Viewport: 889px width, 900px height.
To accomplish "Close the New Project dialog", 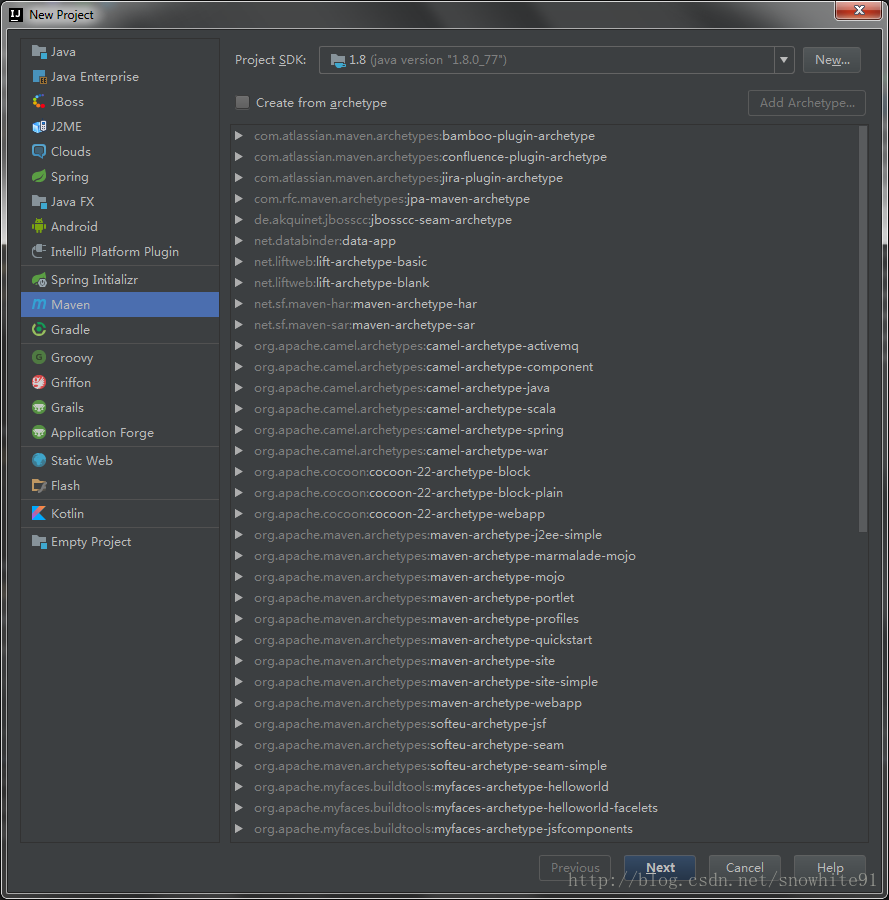I will click(859, 10).
